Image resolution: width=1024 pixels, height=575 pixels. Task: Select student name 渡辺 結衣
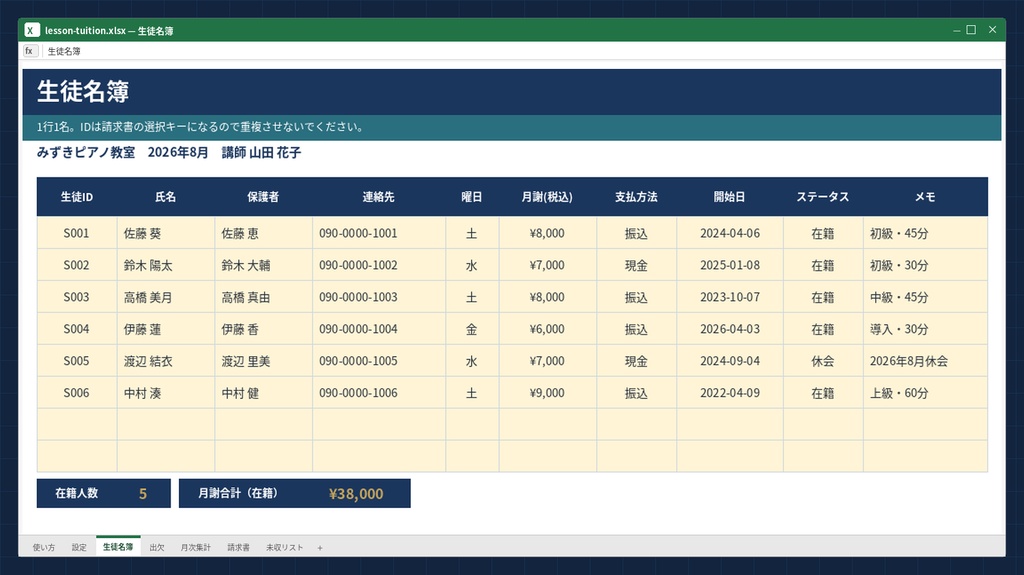[x=166, y=361]
